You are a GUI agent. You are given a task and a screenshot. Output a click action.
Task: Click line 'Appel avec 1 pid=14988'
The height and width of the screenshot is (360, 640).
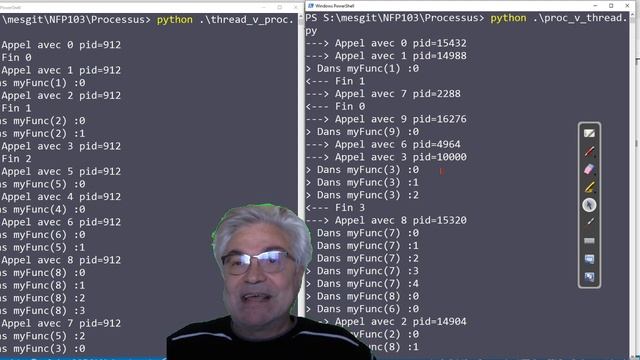click(x=386, y=56)
